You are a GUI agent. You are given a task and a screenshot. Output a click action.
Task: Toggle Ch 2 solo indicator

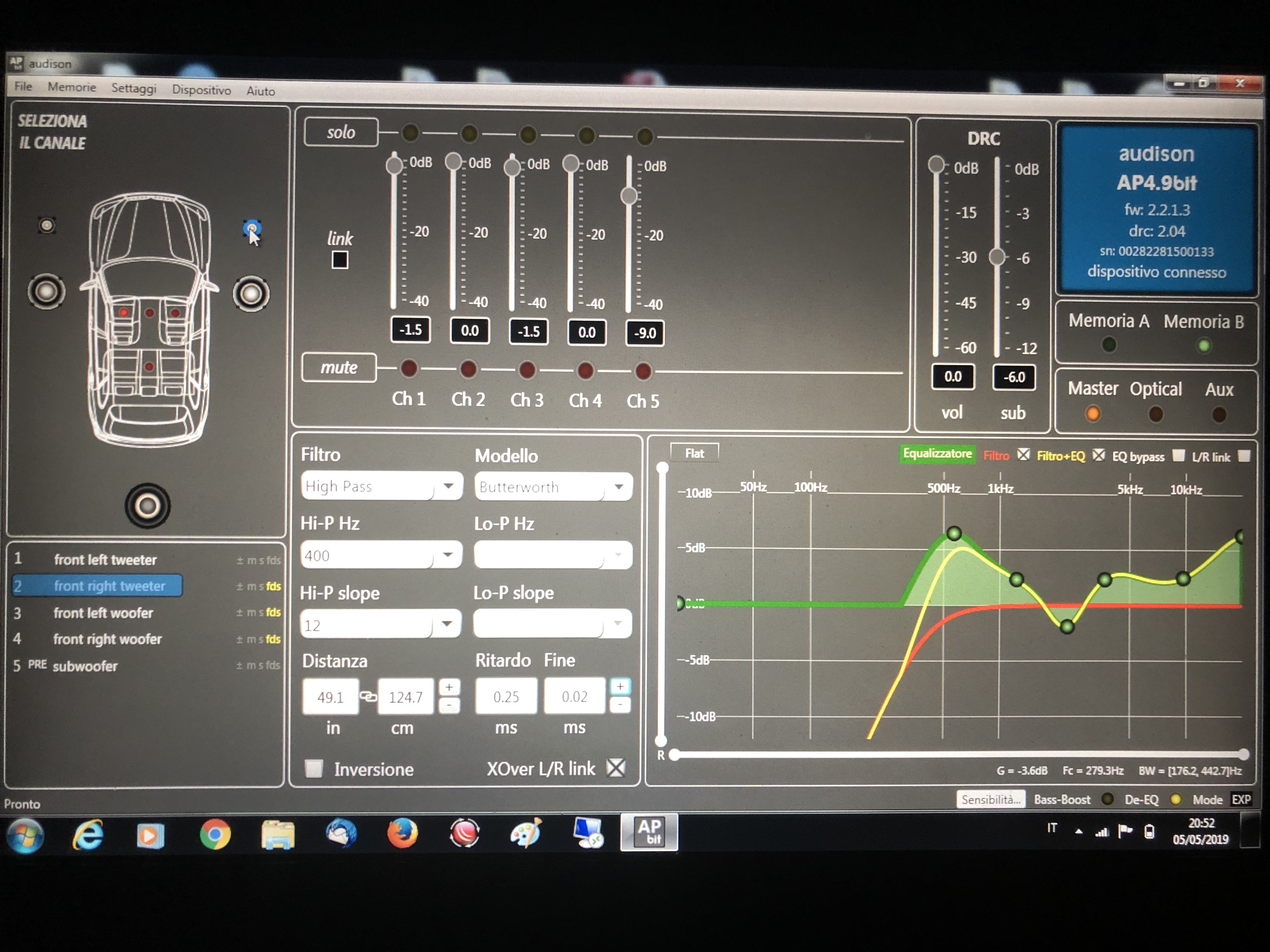[469, 134]
